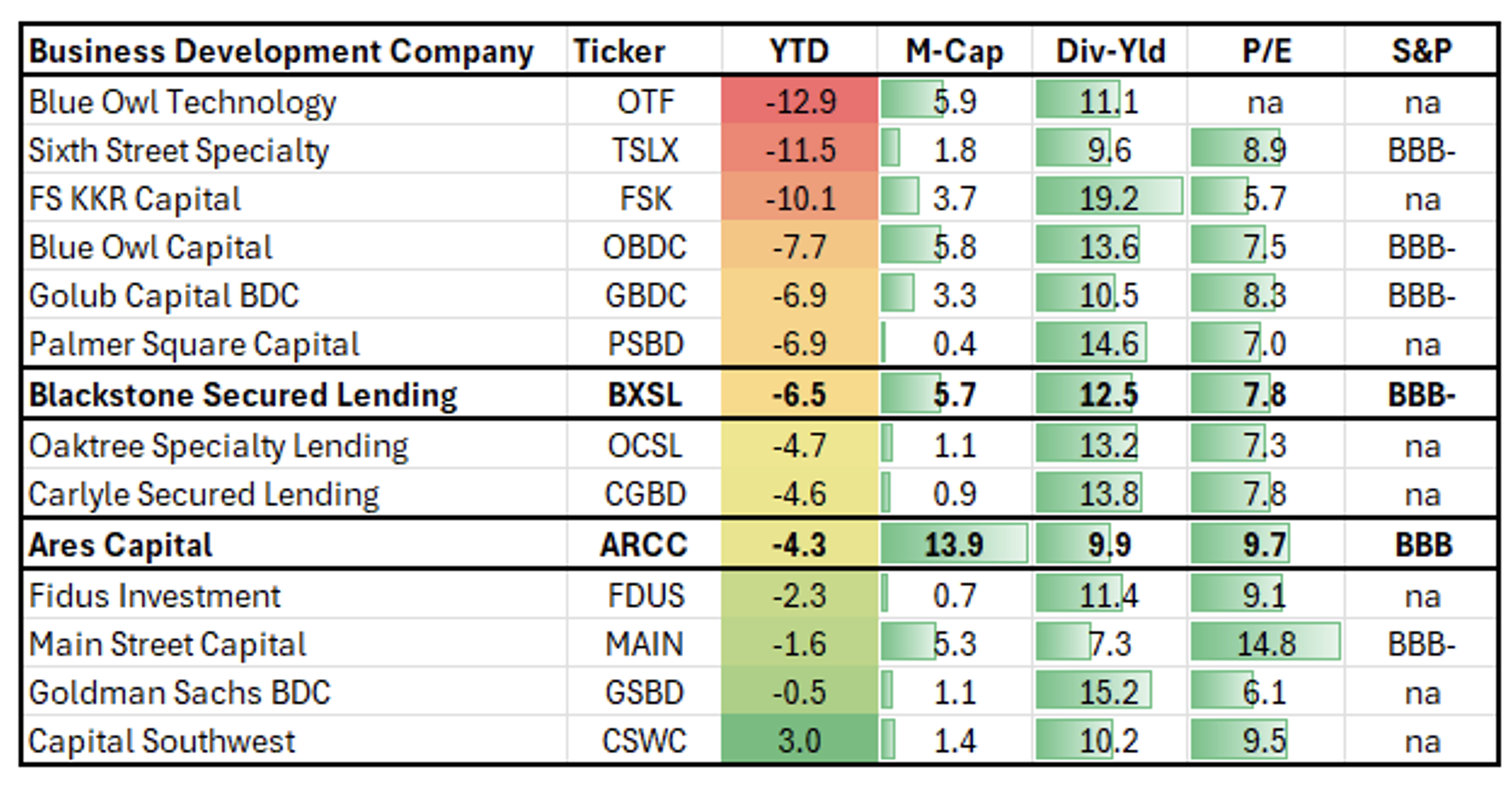
Task: Select the red -12.9 YTD cell
Action: [x=800, y=102]
